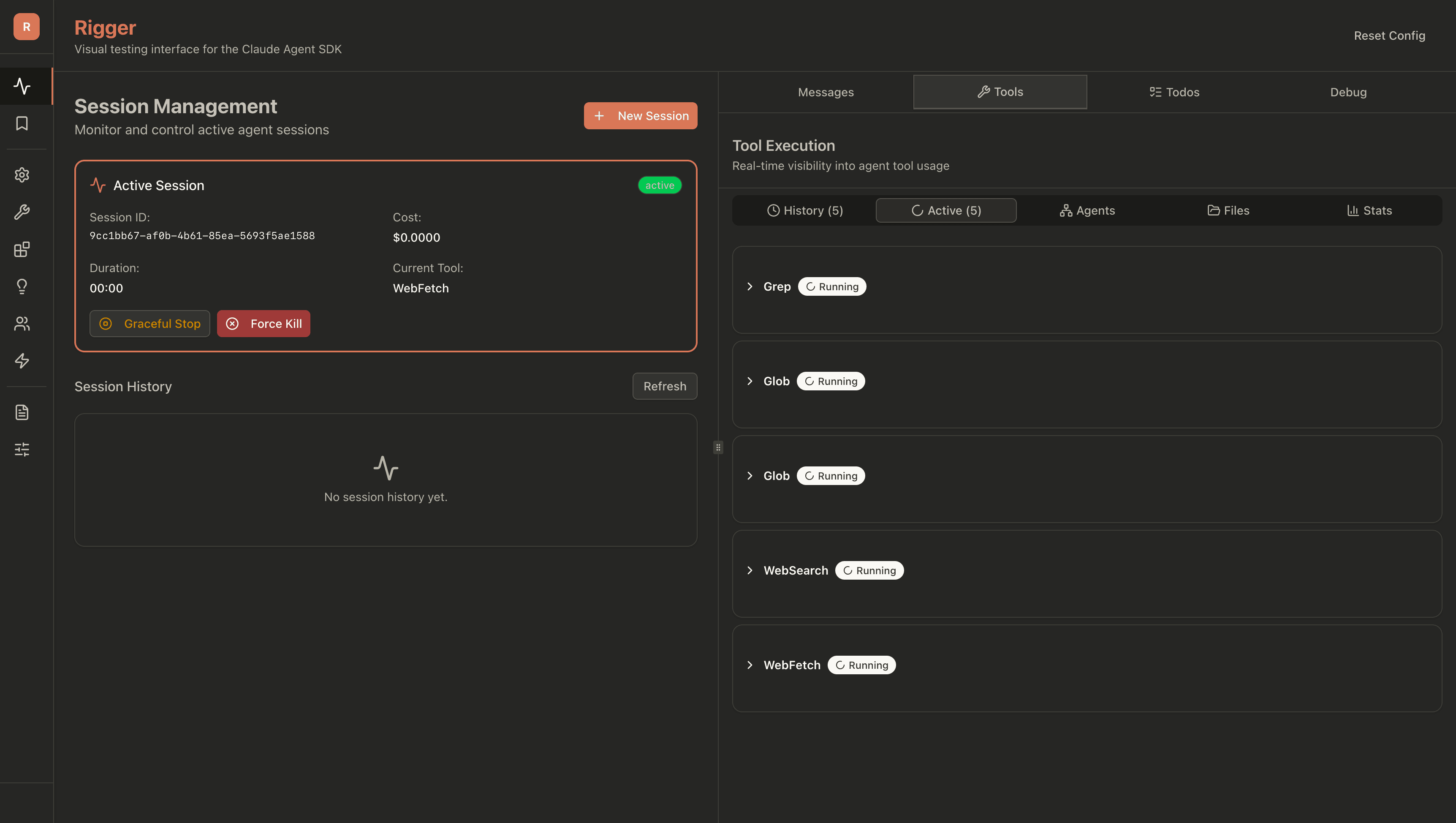Click the X circle icon in Force Kill
Screen dimensions: 1456x823
tap(232, 324)
